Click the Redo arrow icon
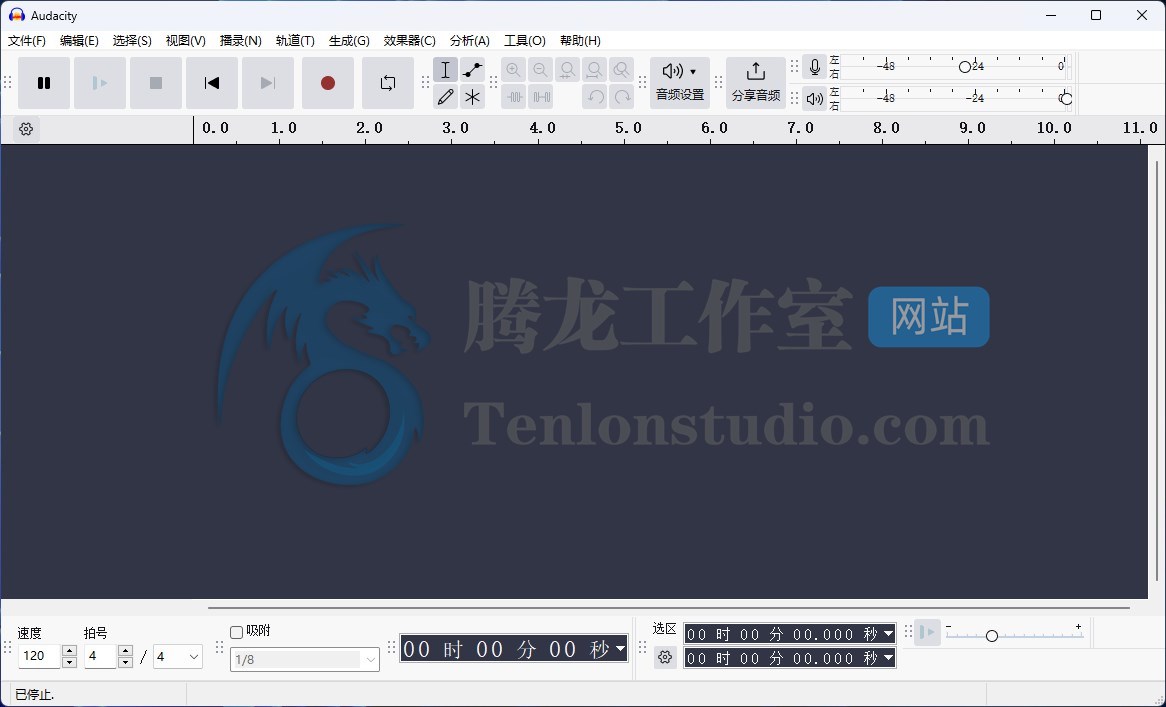1166x707 pixels. (x=622, y=97)
